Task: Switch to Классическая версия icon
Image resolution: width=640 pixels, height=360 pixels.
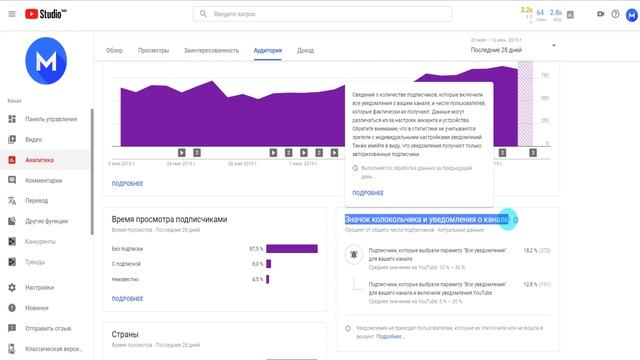Action: [x=12, y=349]
